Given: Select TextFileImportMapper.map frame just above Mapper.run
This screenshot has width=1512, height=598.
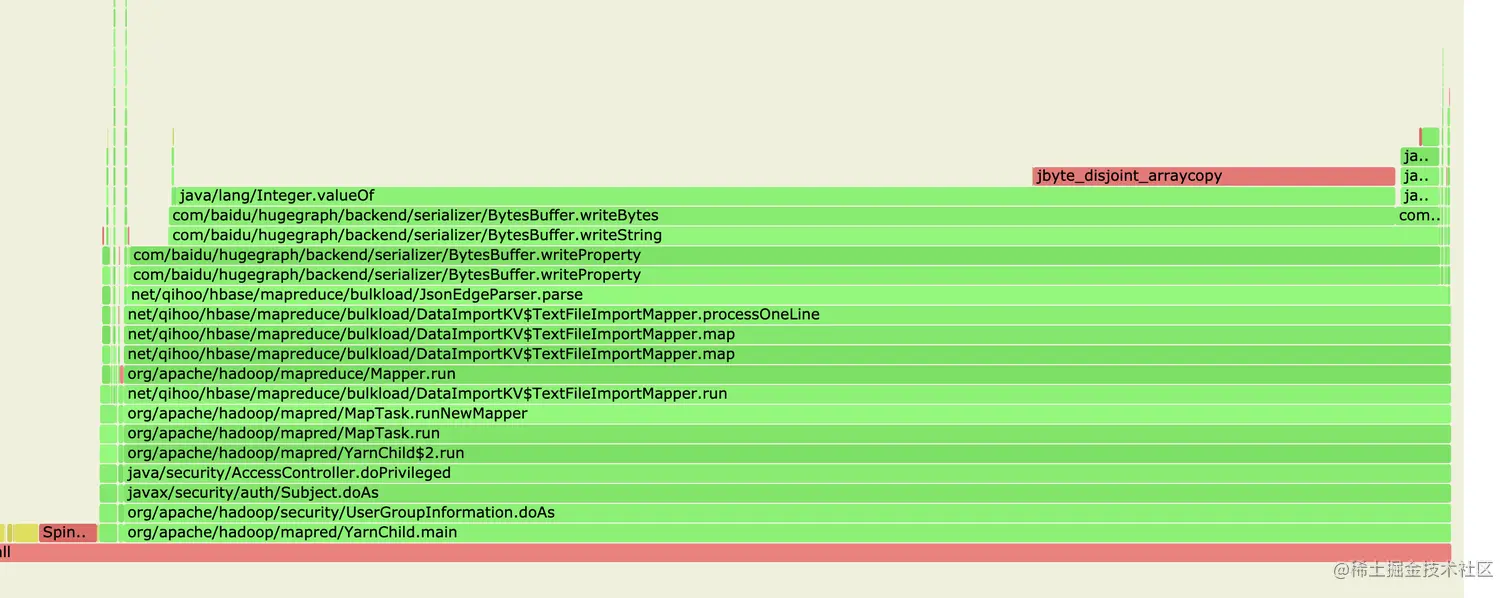Looking at the screenshot, I should 787,354.
